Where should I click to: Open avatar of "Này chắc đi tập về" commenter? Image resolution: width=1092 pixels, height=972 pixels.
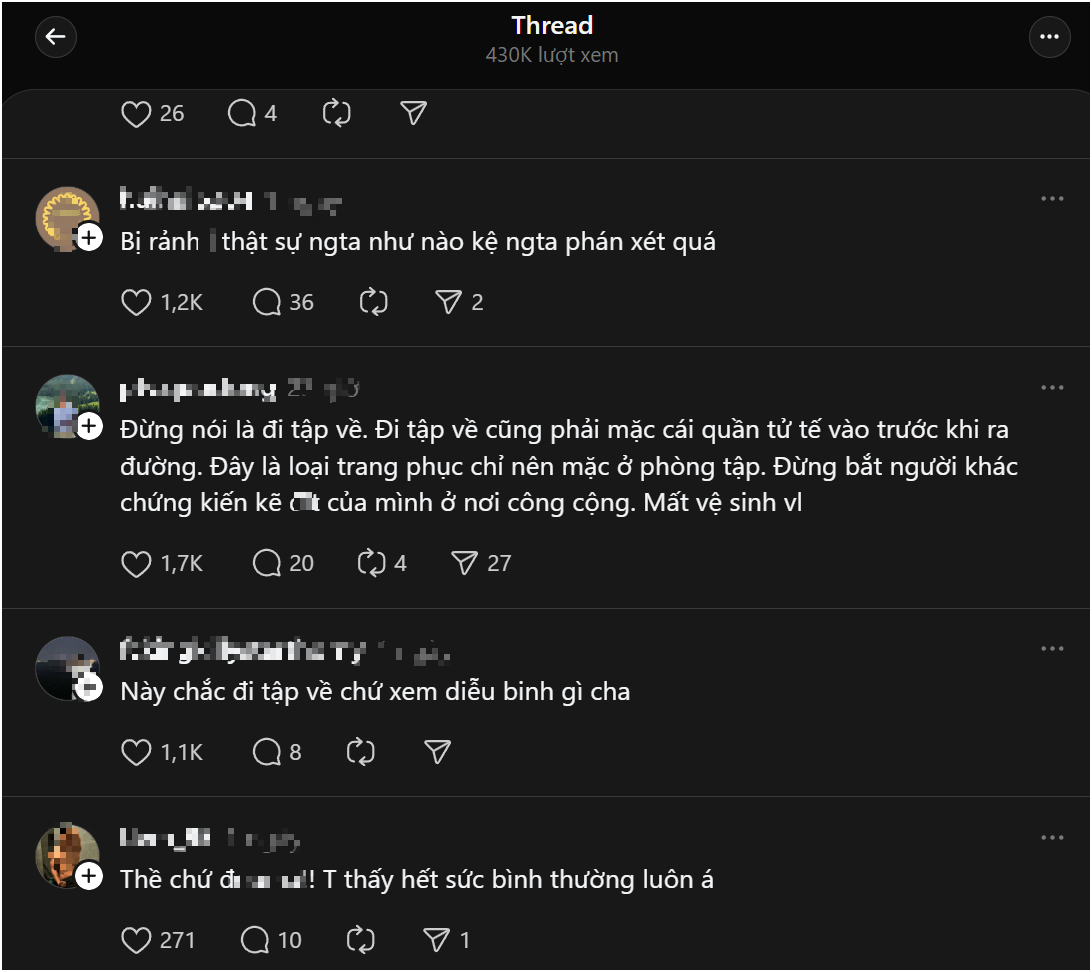click(66, 666)
